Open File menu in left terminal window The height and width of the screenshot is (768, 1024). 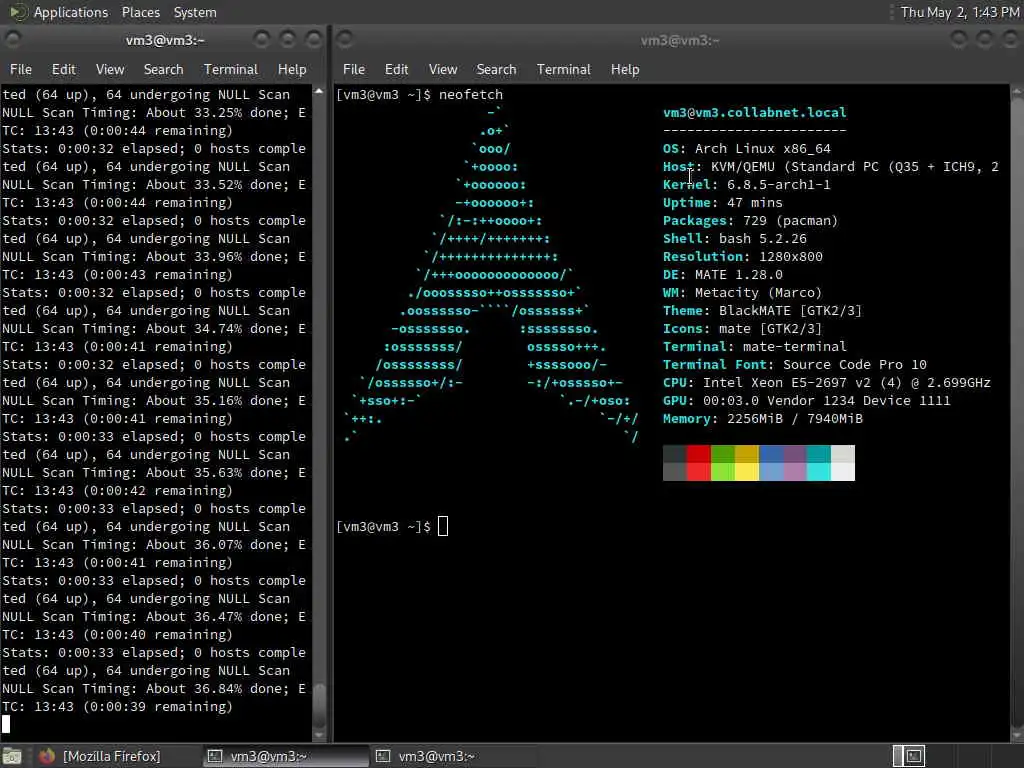click(21, 69)
